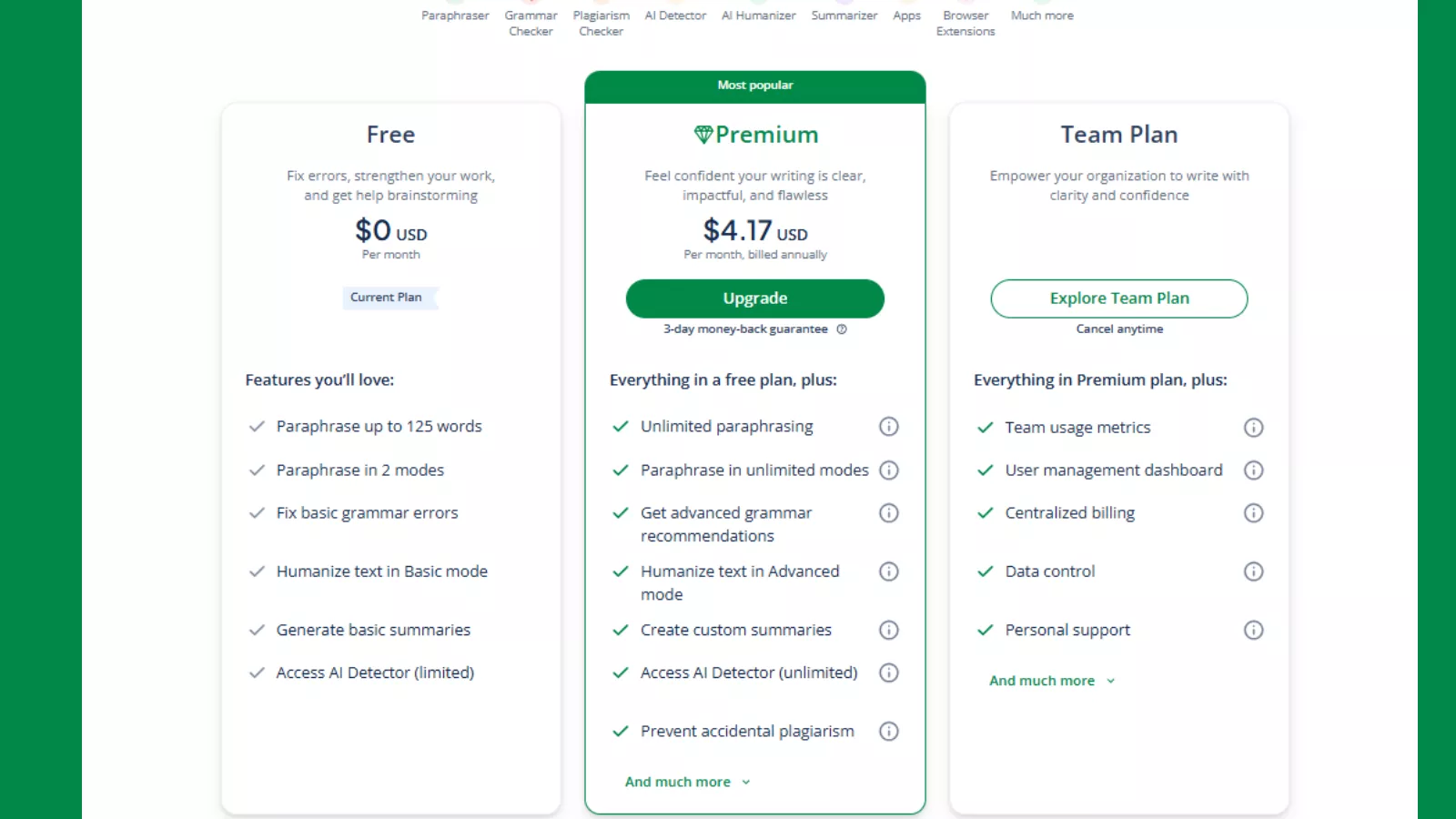Open the AI Humanizer tool
The height and width of the screenshot is (819, 1456).
pyautogui.click(x=758, y=15)
